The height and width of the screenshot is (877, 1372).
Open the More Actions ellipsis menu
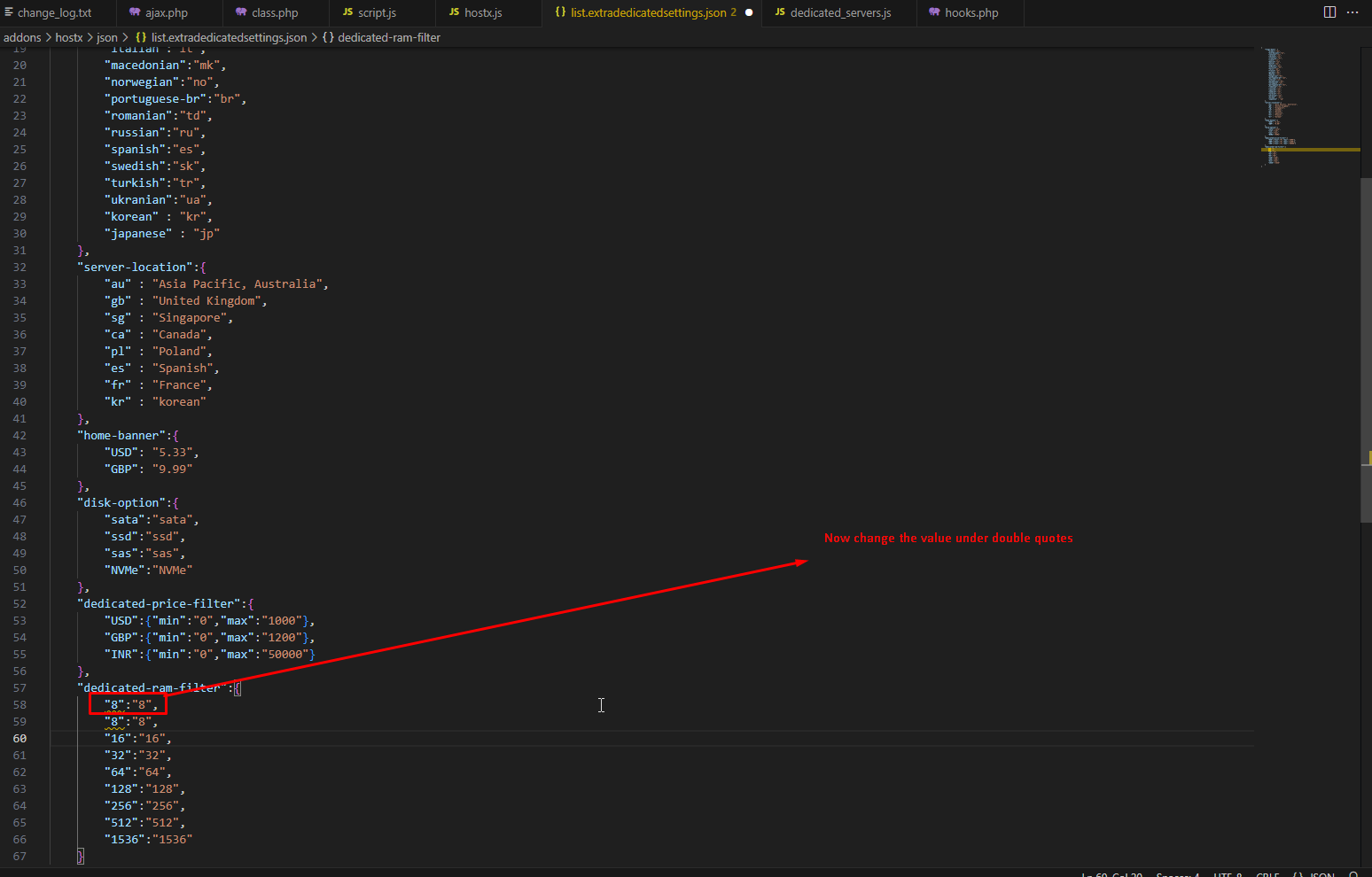pos(1353,12)
